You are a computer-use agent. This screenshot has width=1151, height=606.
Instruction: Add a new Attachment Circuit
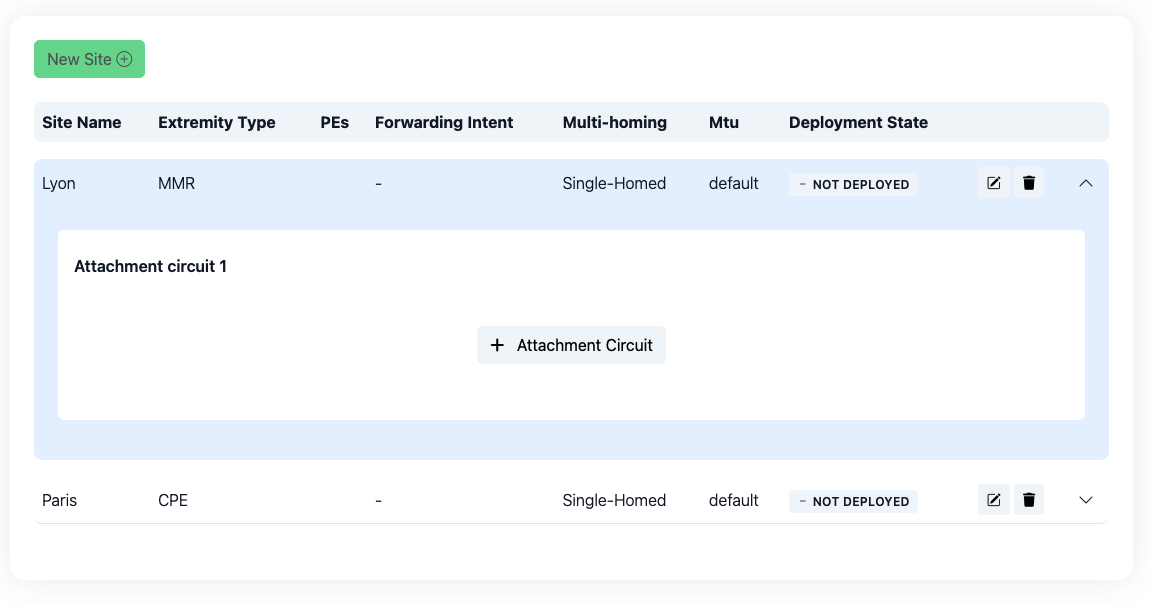[571, 345]
